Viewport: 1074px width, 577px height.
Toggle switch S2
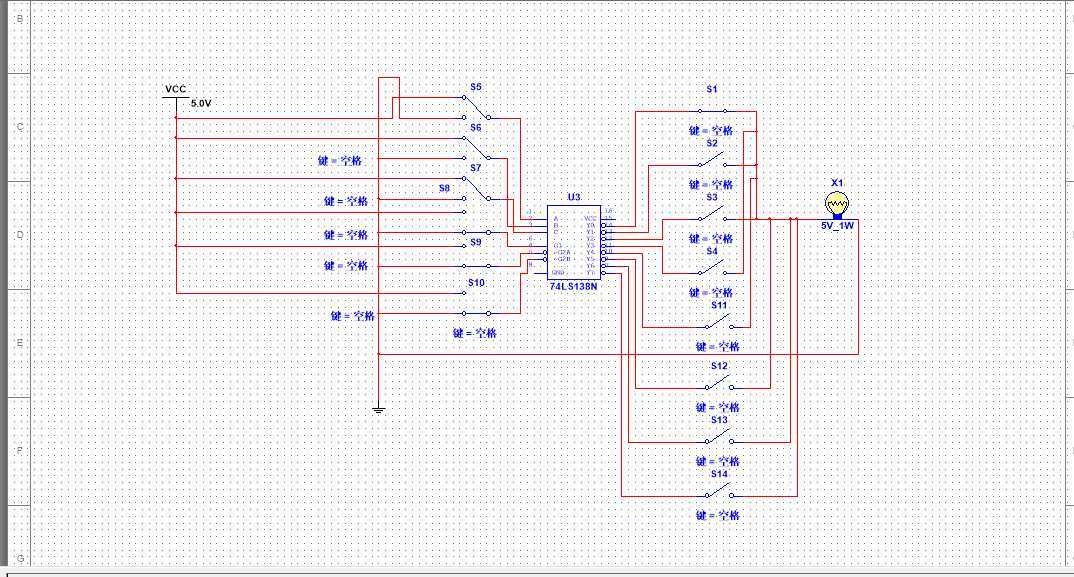[712, 162]
